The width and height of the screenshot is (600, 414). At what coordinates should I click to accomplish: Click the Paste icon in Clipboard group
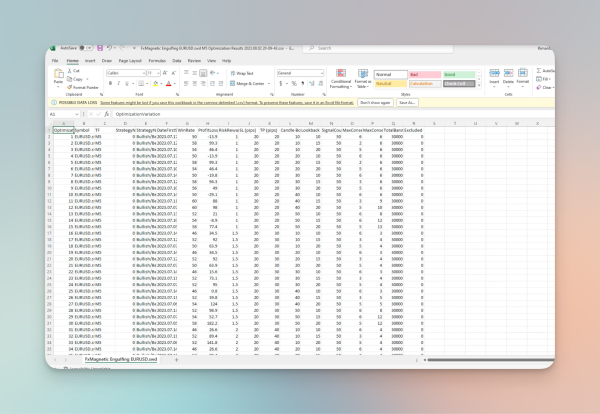pyautogui.click(x=60, y=79)
